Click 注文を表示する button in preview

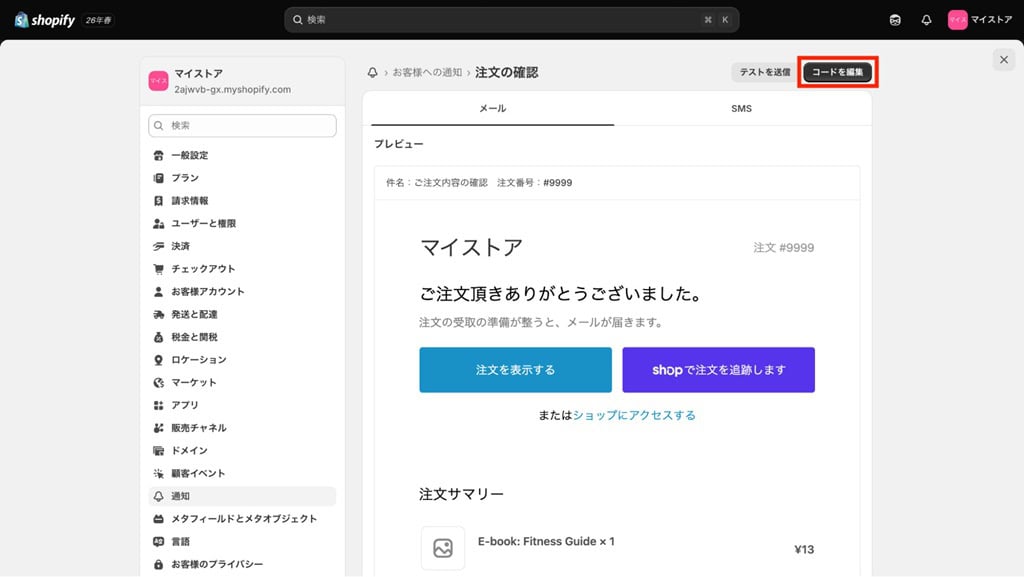[515, 369]
